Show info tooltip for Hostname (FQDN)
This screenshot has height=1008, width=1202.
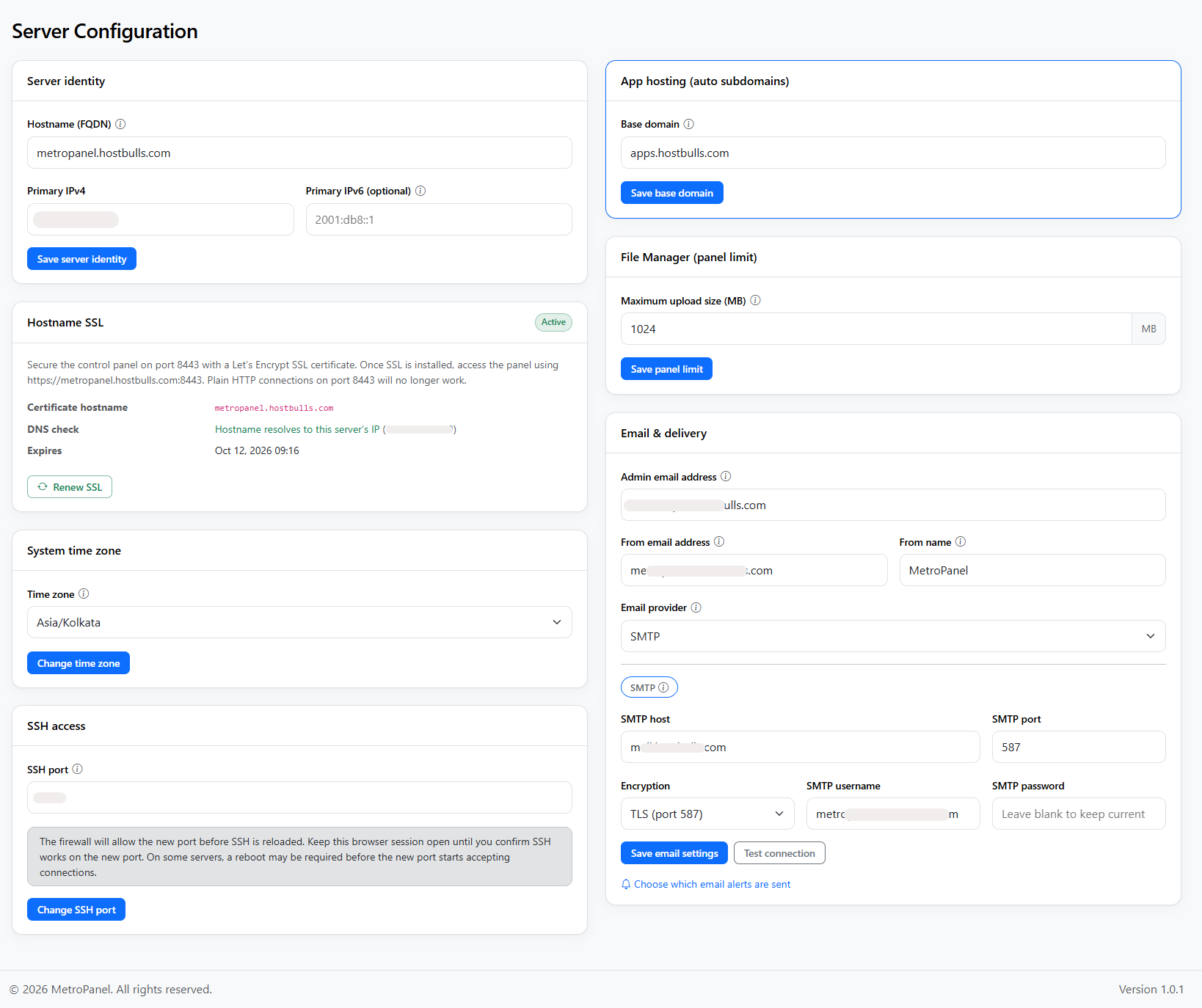[120, 124]
